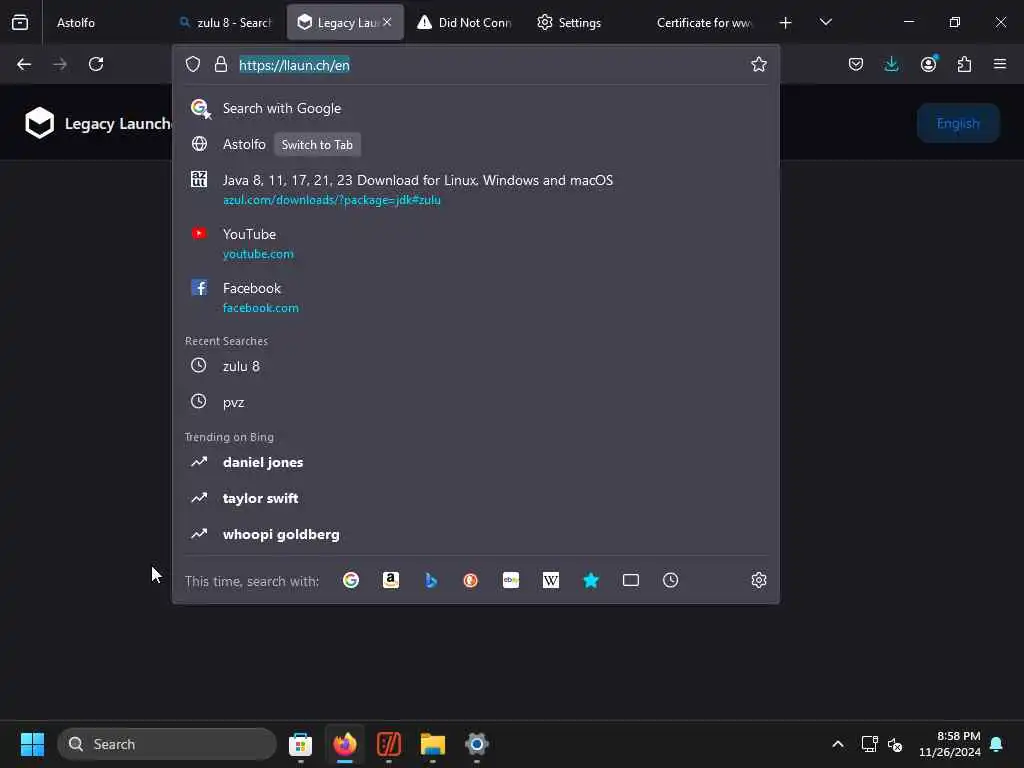
Task: Search open Tabs with the rectangle icon
Action: pos(631,580)
